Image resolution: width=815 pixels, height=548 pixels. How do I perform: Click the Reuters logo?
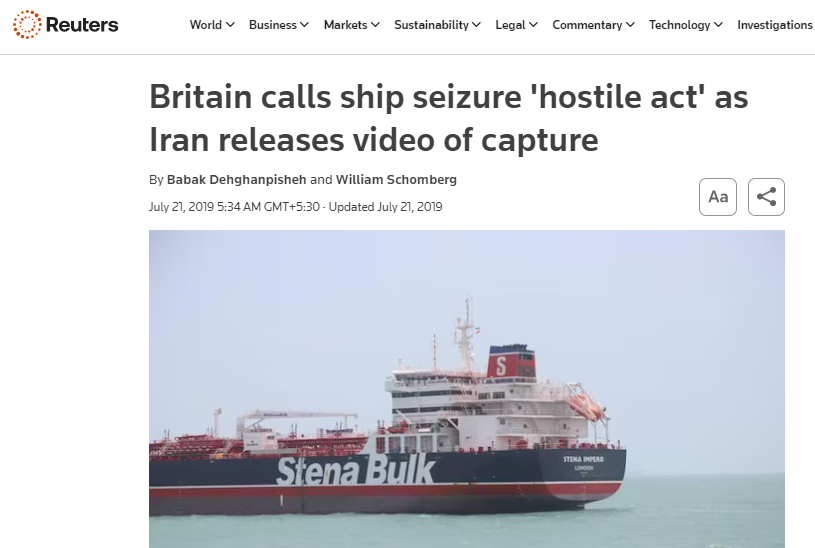click(x=65, y=24)
